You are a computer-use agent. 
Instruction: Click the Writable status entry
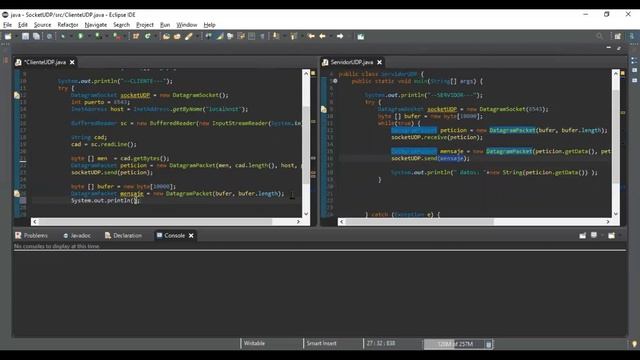254,343
